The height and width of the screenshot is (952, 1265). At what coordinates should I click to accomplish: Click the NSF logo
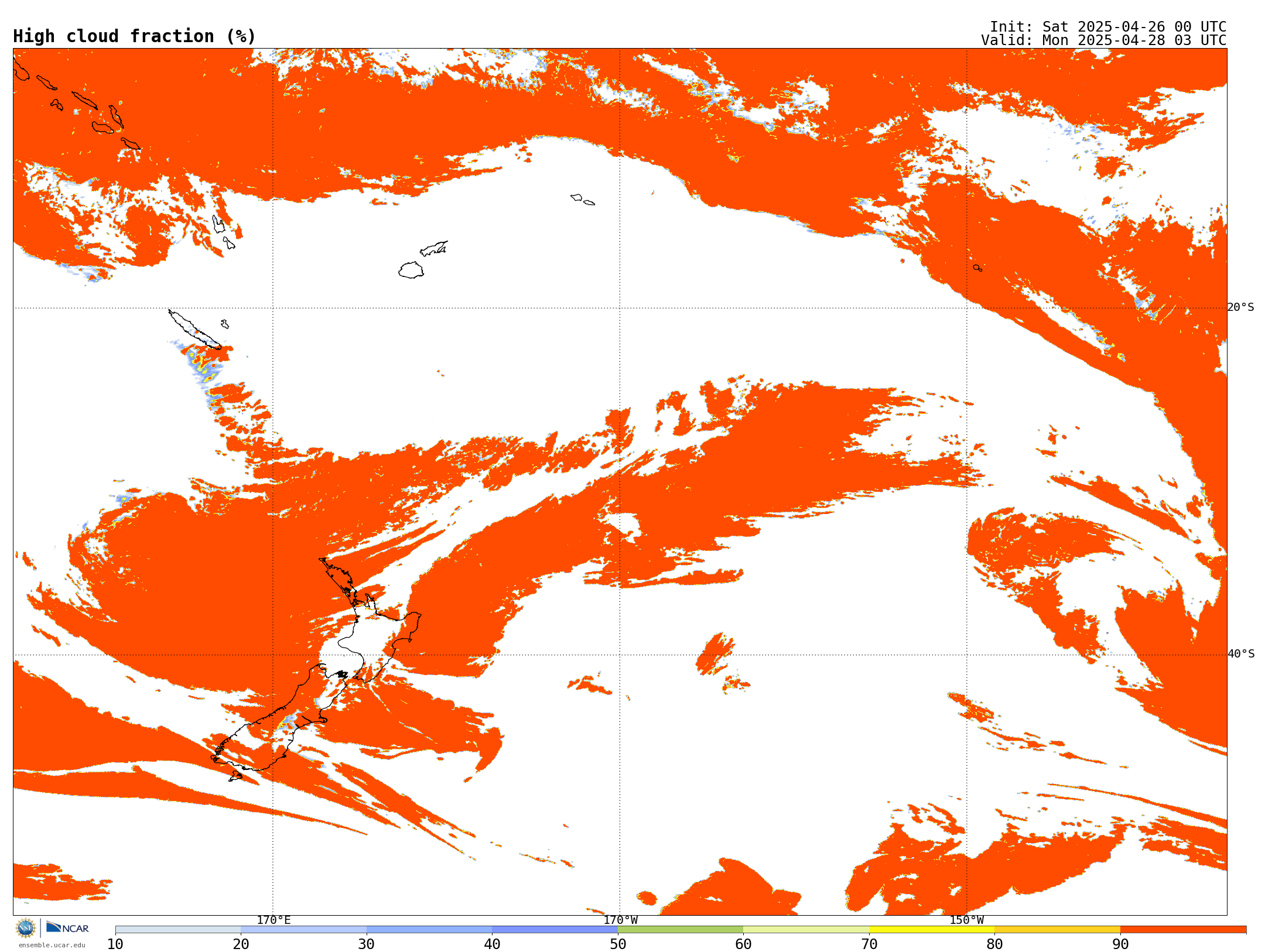point(26,928)
